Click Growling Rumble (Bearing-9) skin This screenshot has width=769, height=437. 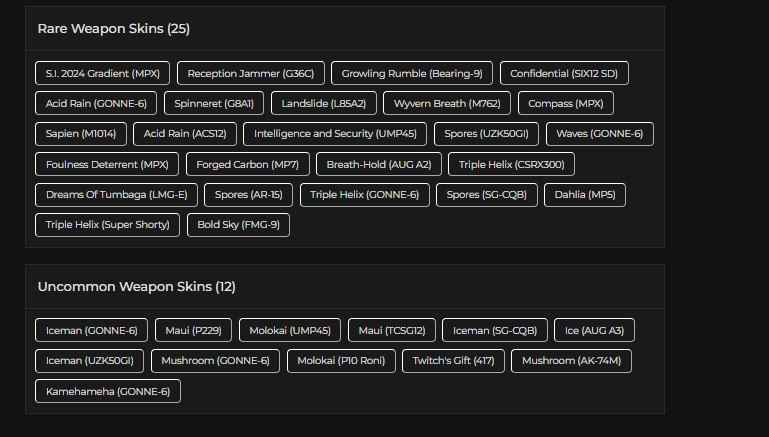click(412, 73)
